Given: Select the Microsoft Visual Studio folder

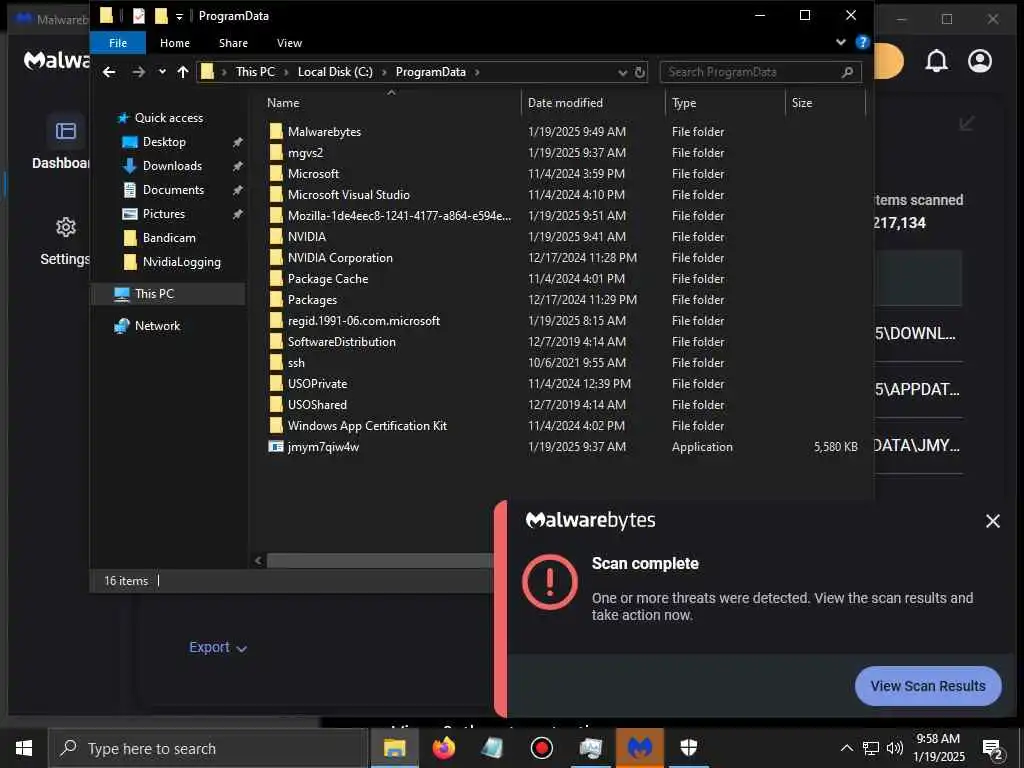Looking at the screenshot, I should (x=348, y=195).
